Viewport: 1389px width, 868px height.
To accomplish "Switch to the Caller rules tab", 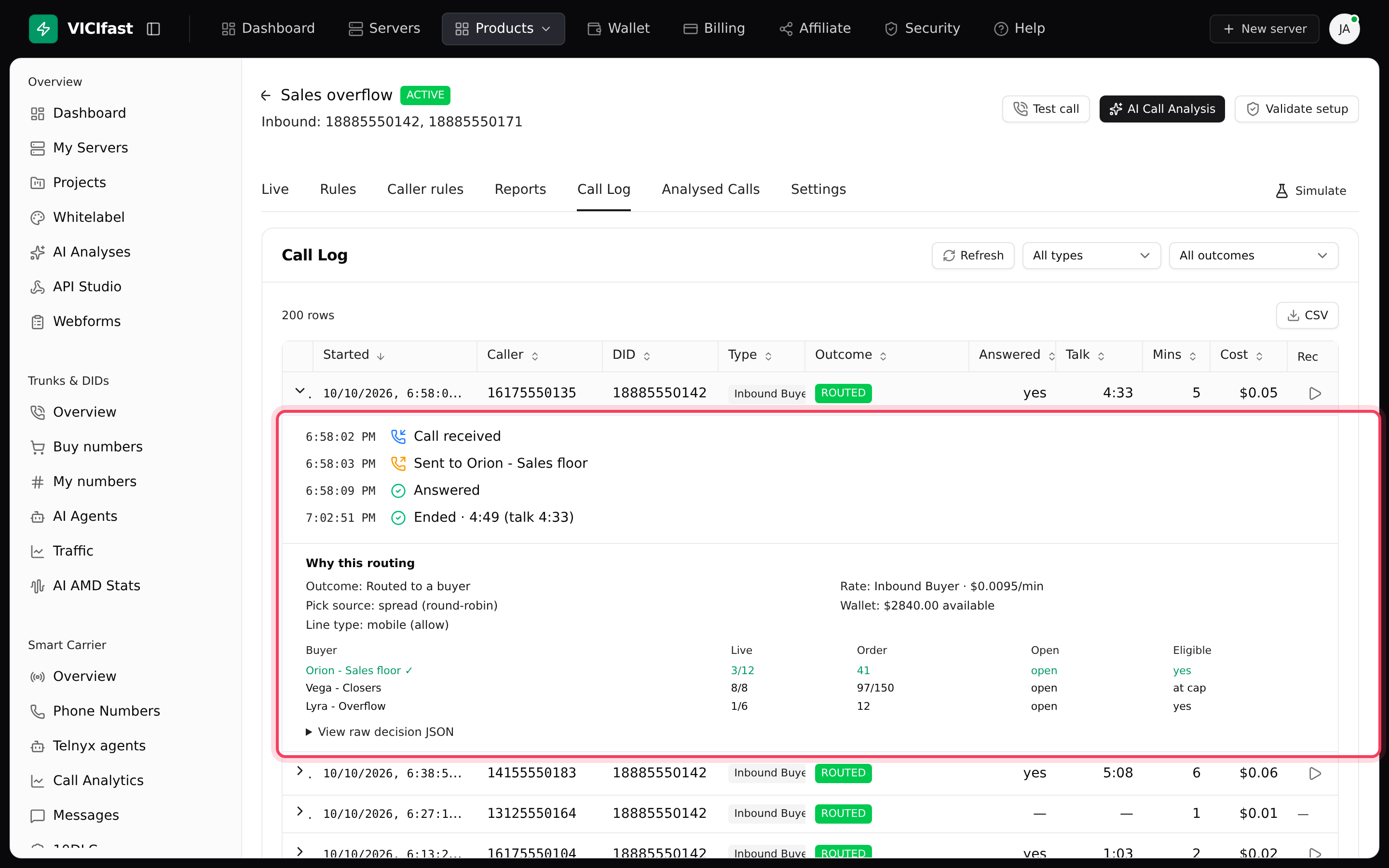I will coord(425,190).
